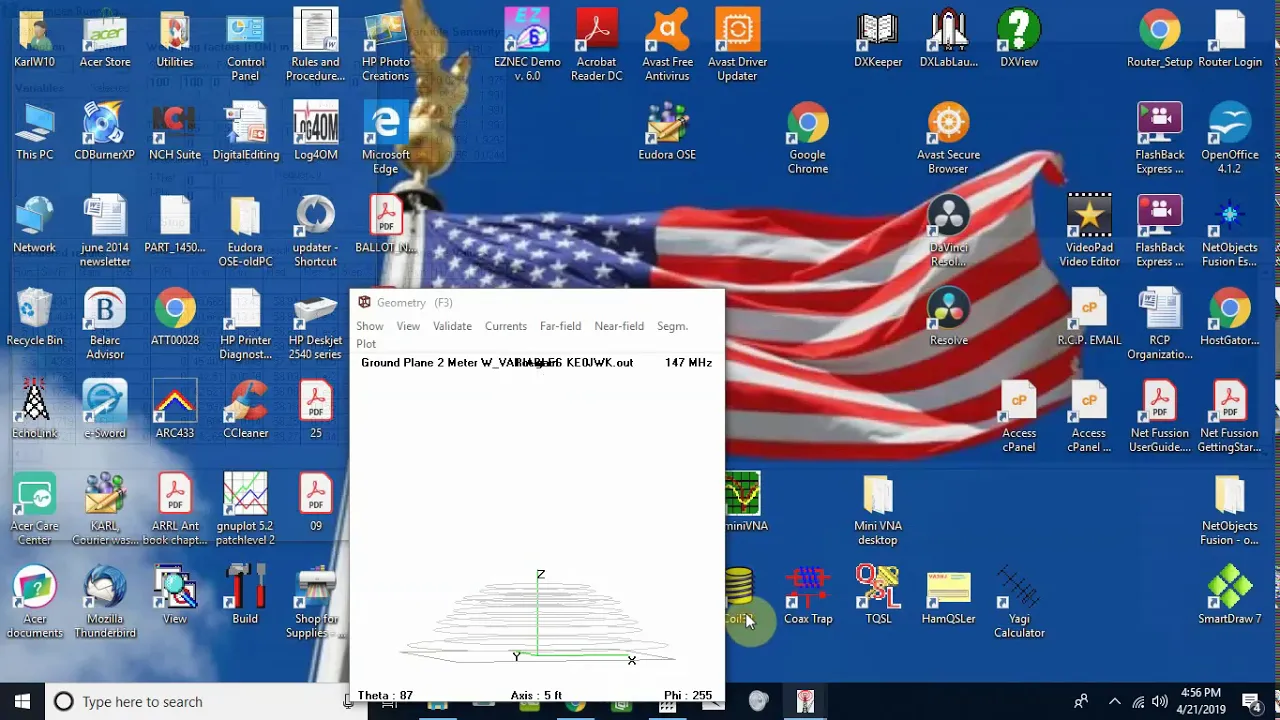The height and width of the screenshot is (720, 1280).
Task: Open the Plot menu in Geometry window
Action: point(366,344)
